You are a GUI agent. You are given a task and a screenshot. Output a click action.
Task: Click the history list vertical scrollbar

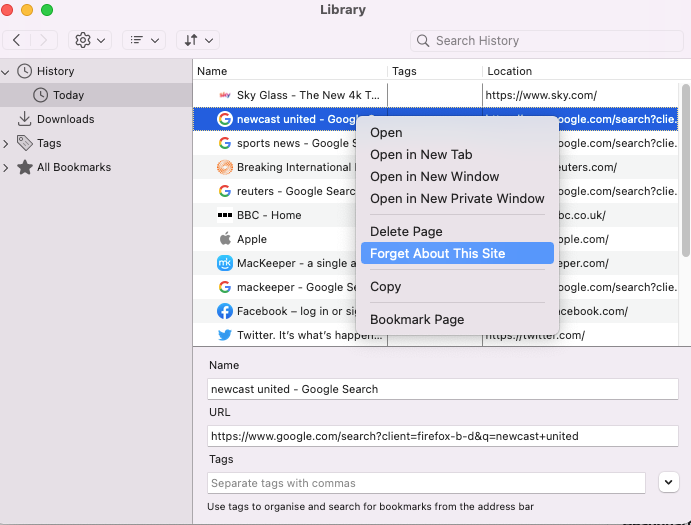coord(685,170)
